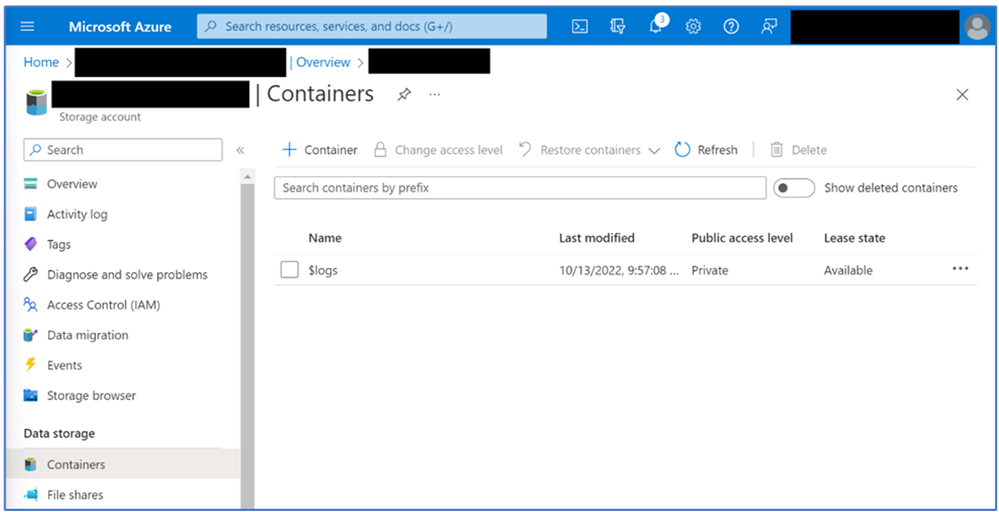
Task: Click the left menu scrollbar up arrow
Action: pos(247,176)
